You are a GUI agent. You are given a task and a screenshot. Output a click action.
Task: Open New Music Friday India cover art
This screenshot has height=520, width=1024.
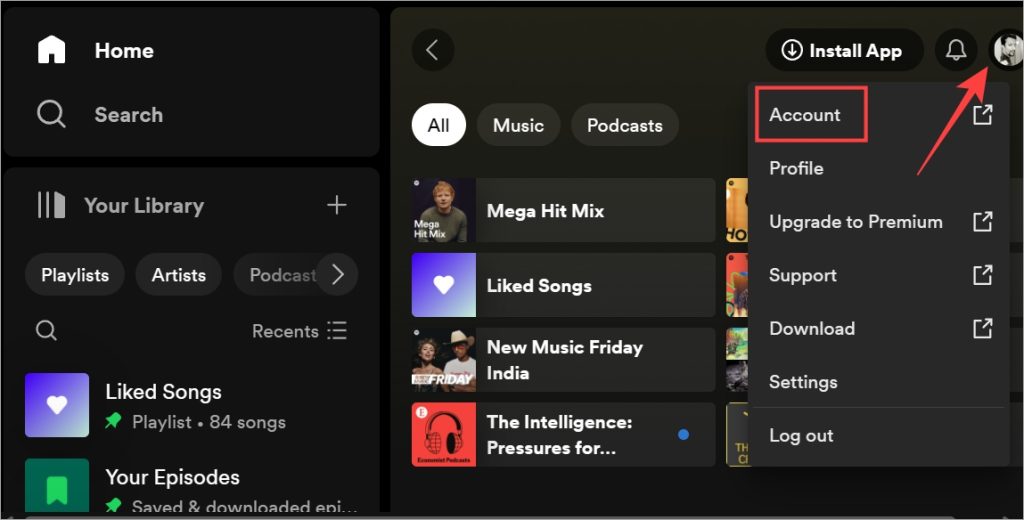click(x=443, y=360)
